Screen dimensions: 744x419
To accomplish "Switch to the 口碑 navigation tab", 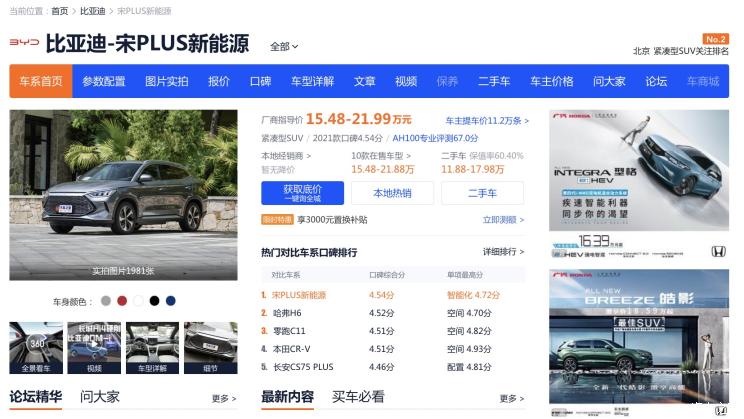I will pyautogui.click(x=260, y=81).
